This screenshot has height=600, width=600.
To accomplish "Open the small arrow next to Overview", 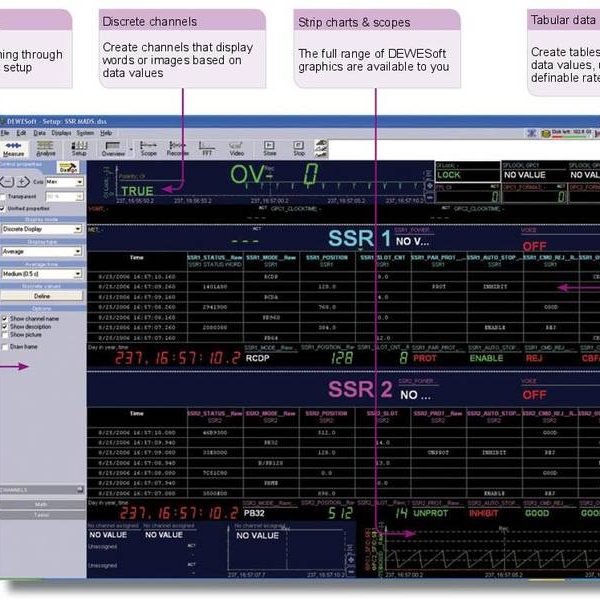I will (131, 150).
